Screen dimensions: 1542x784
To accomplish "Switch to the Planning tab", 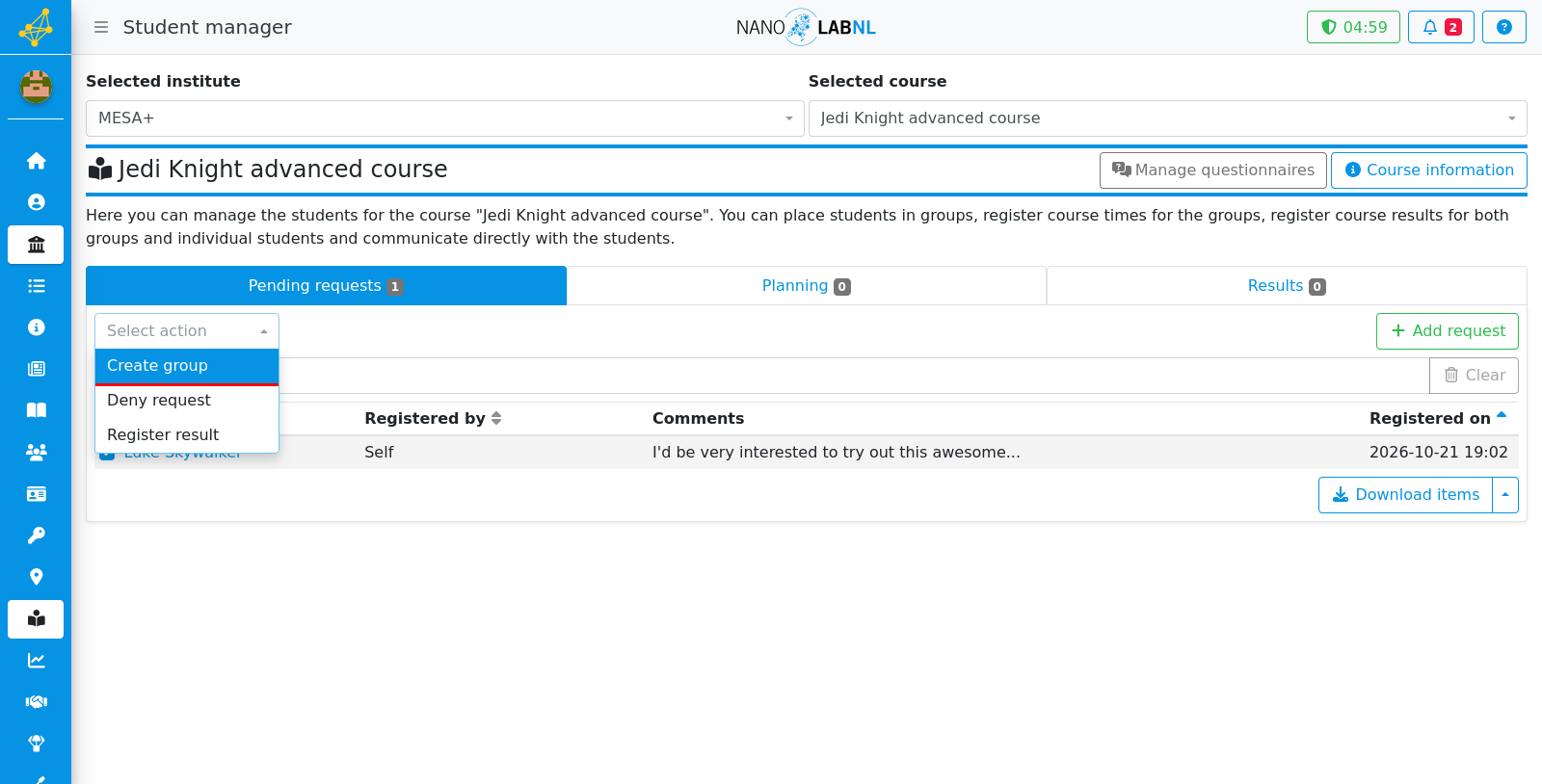I will click(806, 286).
